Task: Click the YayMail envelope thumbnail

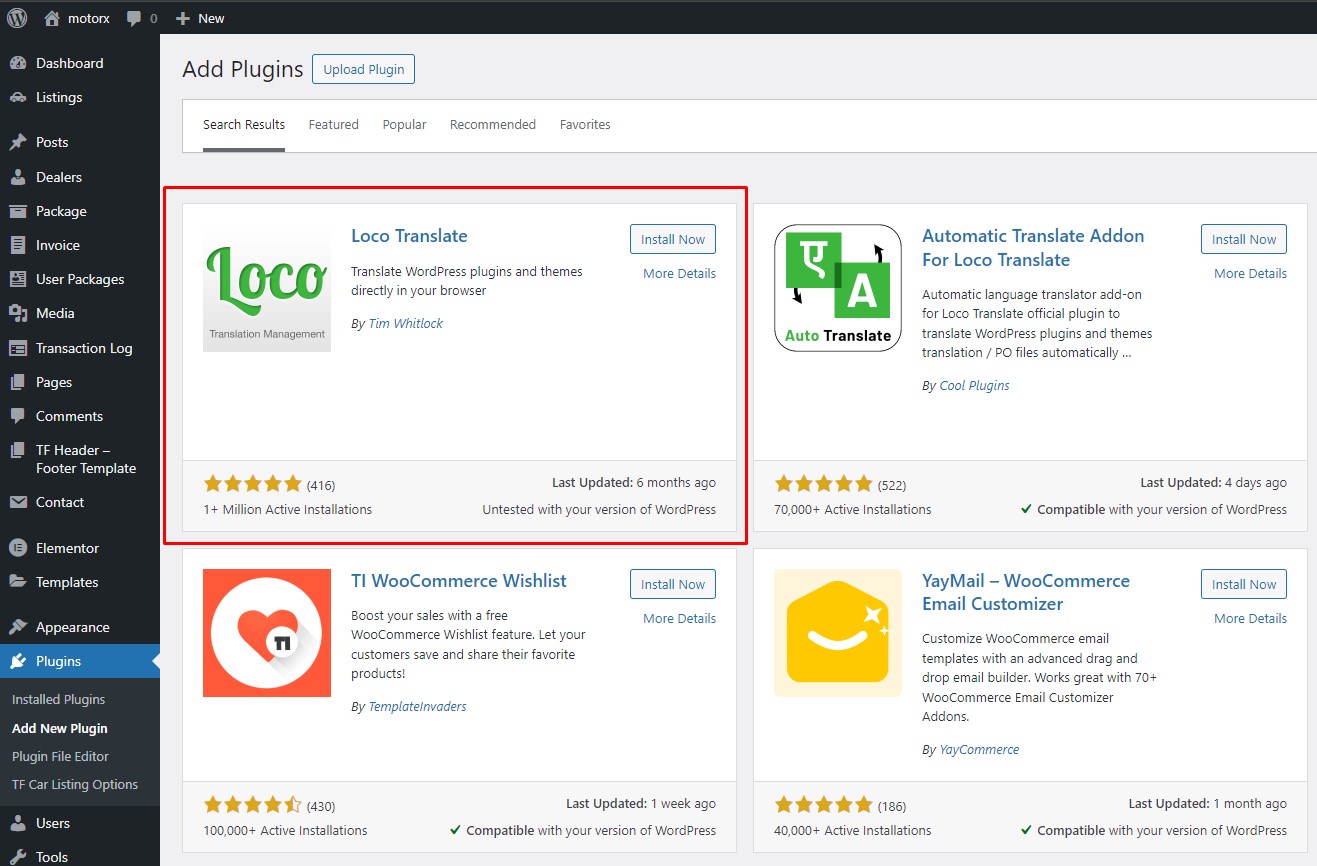Action: click(x=838, y=633)
